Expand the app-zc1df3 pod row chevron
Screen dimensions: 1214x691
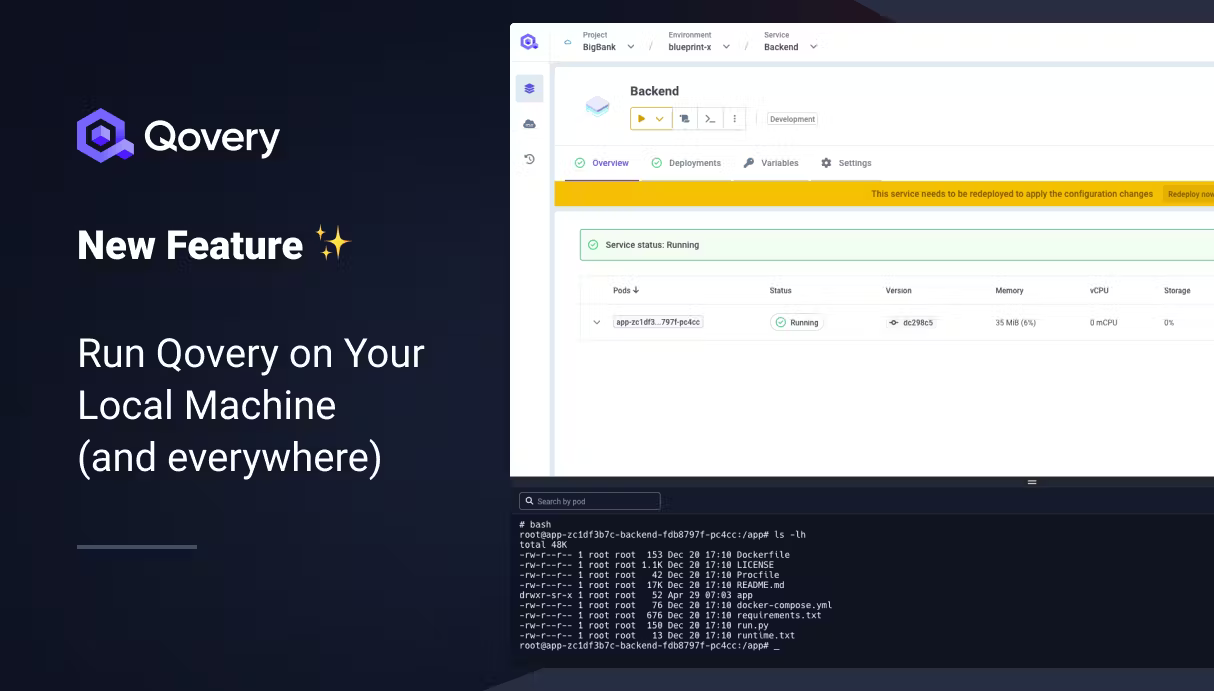[x=597, y=322]
